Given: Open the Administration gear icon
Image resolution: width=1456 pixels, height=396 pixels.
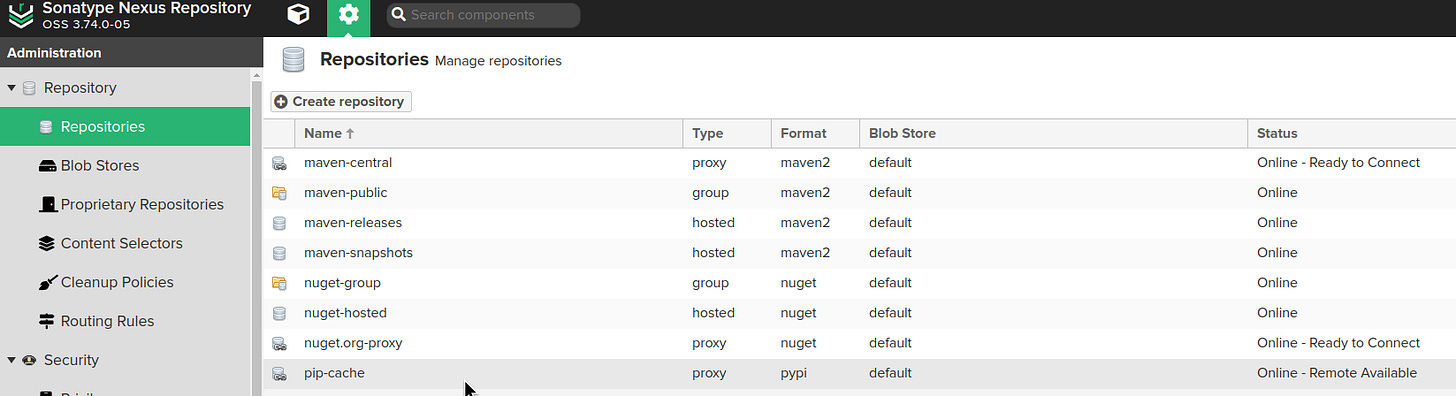Looking at the screenshot, I should [x=348, y=15].
